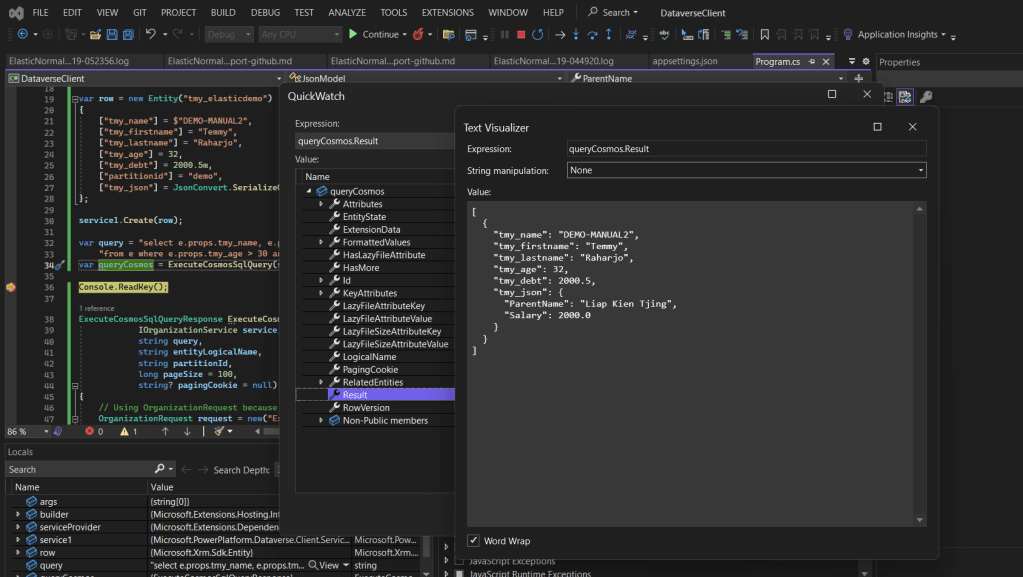Expand the builder variable in Locals
1023x577 pixels.
coord(18,514)
